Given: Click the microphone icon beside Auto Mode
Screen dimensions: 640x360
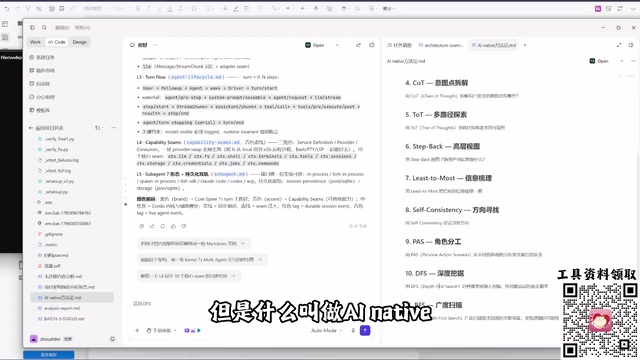Looking at the screenshot, I should tap(353, 330).
